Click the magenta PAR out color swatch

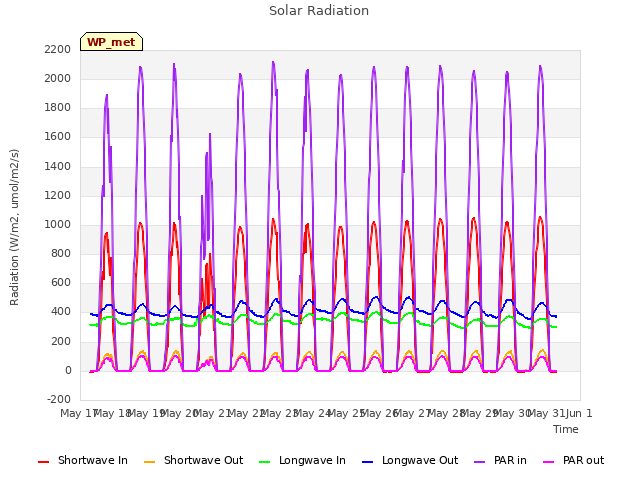coord(549,462)
